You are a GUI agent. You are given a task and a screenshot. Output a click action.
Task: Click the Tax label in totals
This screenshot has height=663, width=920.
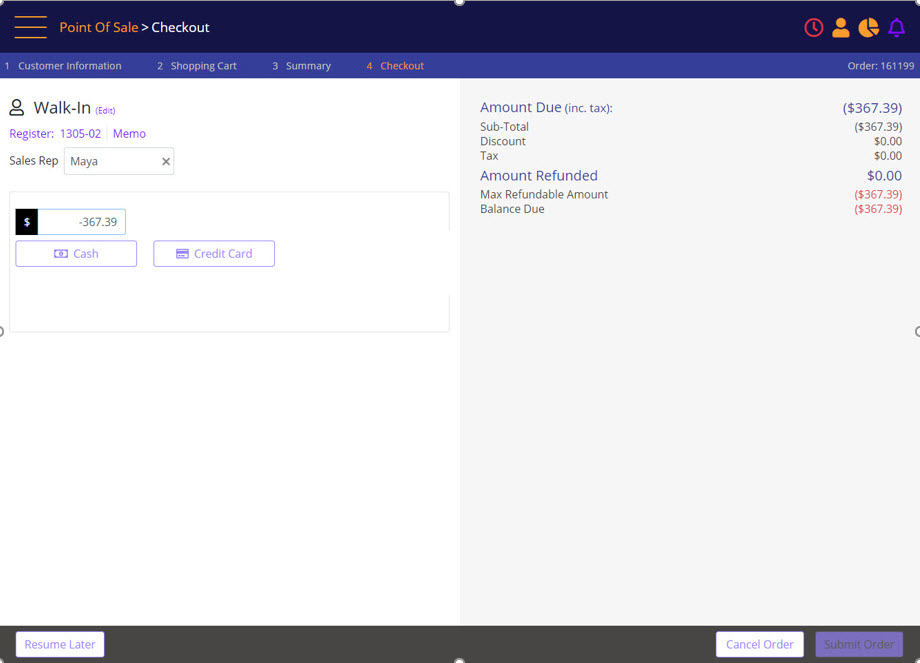pyautogui.click(x=489, y=156)
